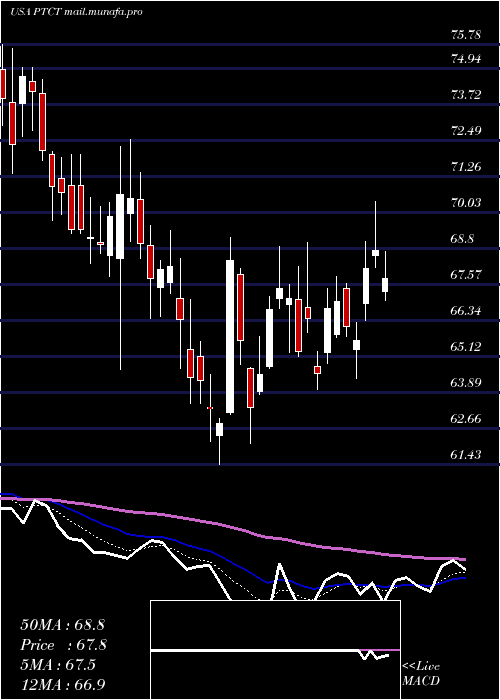Image resolution: width=500 pixels, height=700 pixels.
Task: Click the 5MA : 67.5 readout
Action: point(58,665)
